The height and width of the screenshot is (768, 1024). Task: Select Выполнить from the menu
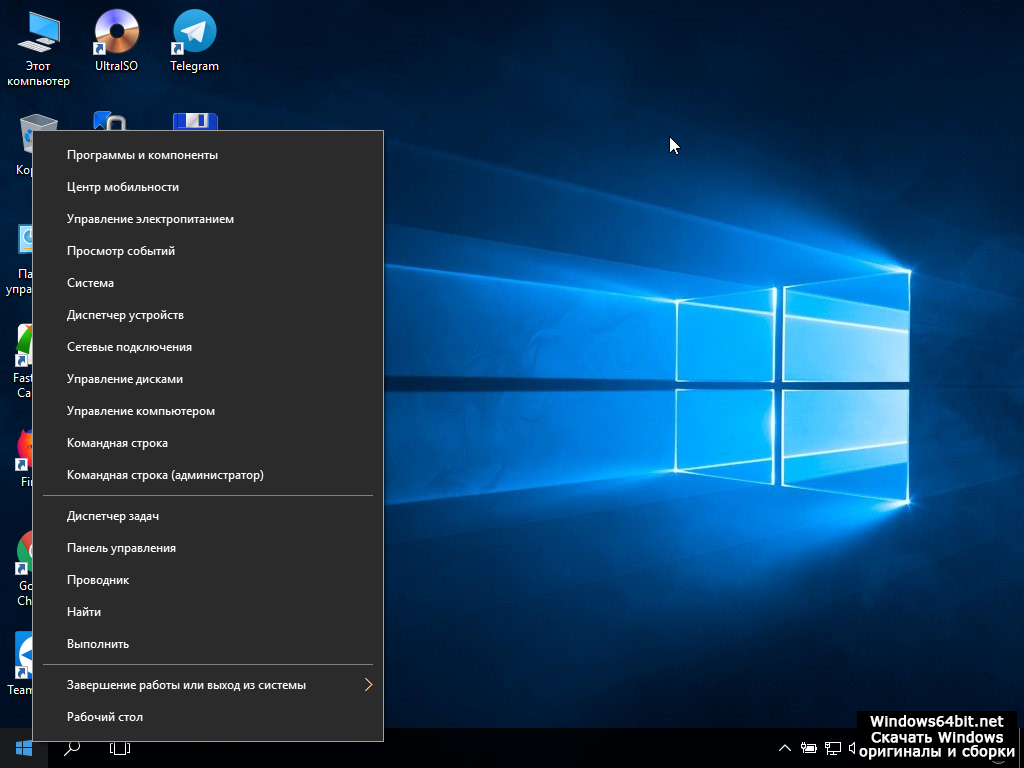(x=98, y=644)
